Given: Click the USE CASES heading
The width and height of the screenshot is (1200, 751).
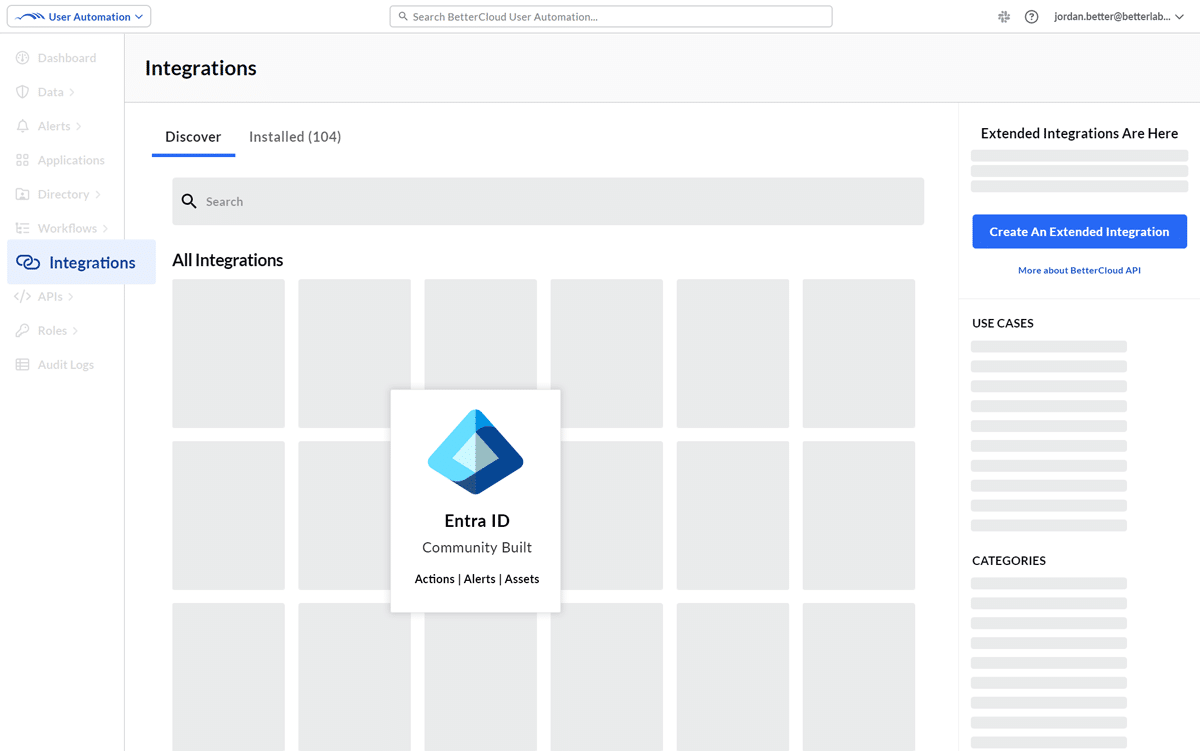Looking at the screenshot, I should coord(1003,324).
